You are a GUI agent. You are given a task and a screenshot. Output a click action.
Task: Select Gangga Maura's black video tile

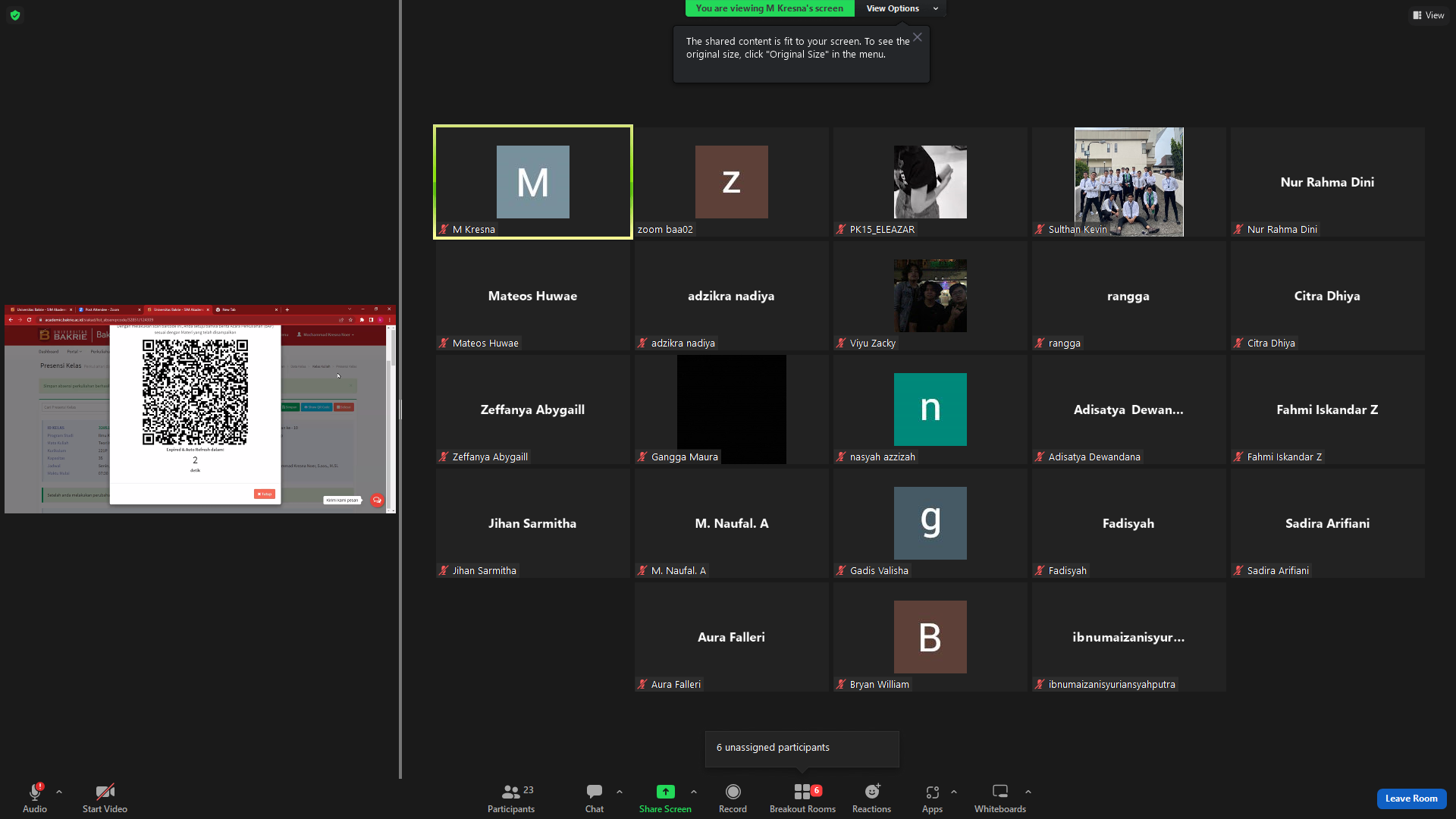(x=731, y=409)
